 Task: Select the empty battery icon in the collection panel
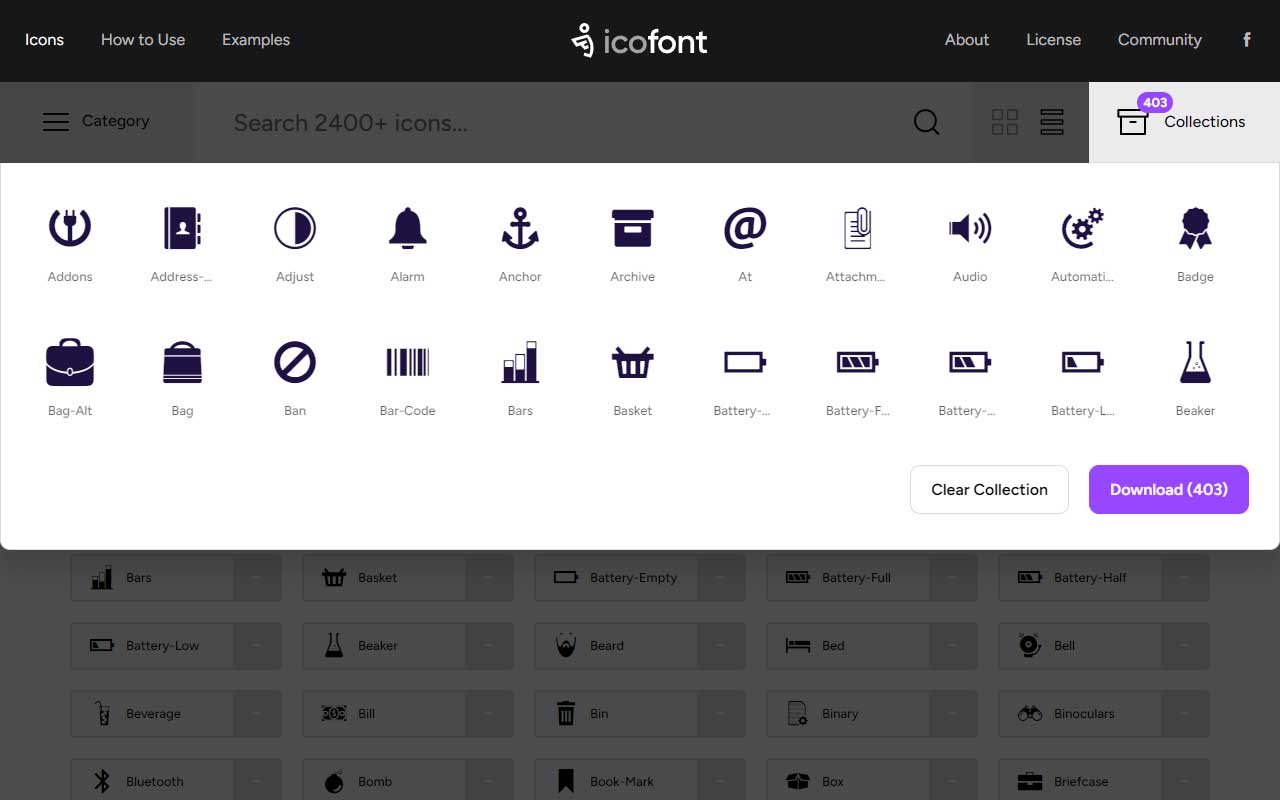click(745, 362)
